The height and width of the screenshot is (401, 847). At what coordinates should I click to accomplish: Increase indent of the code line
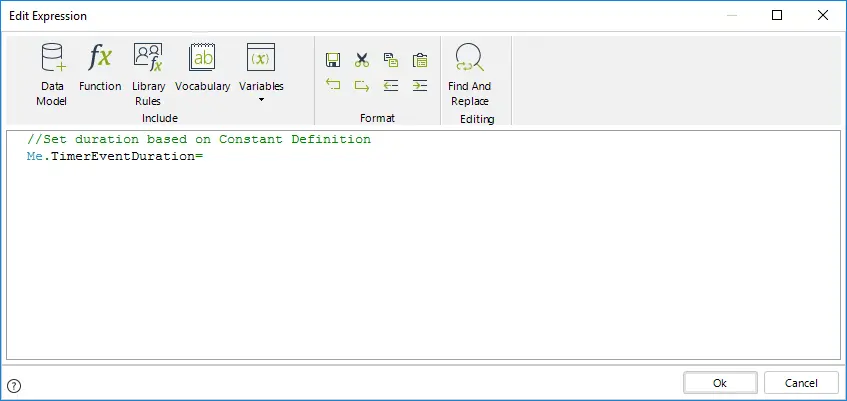420,85
